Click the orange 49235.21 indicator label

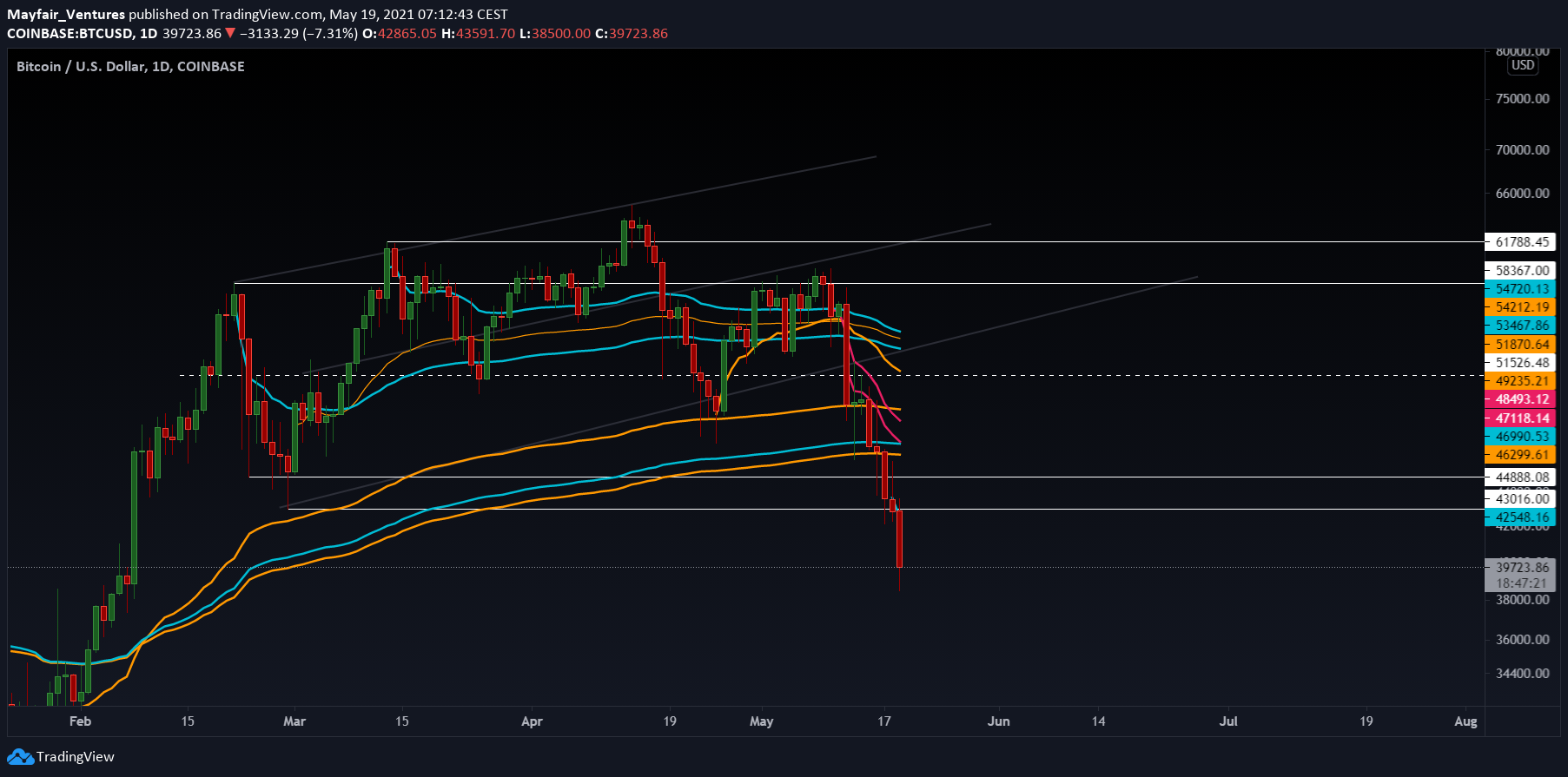[x=1520, y=381]
